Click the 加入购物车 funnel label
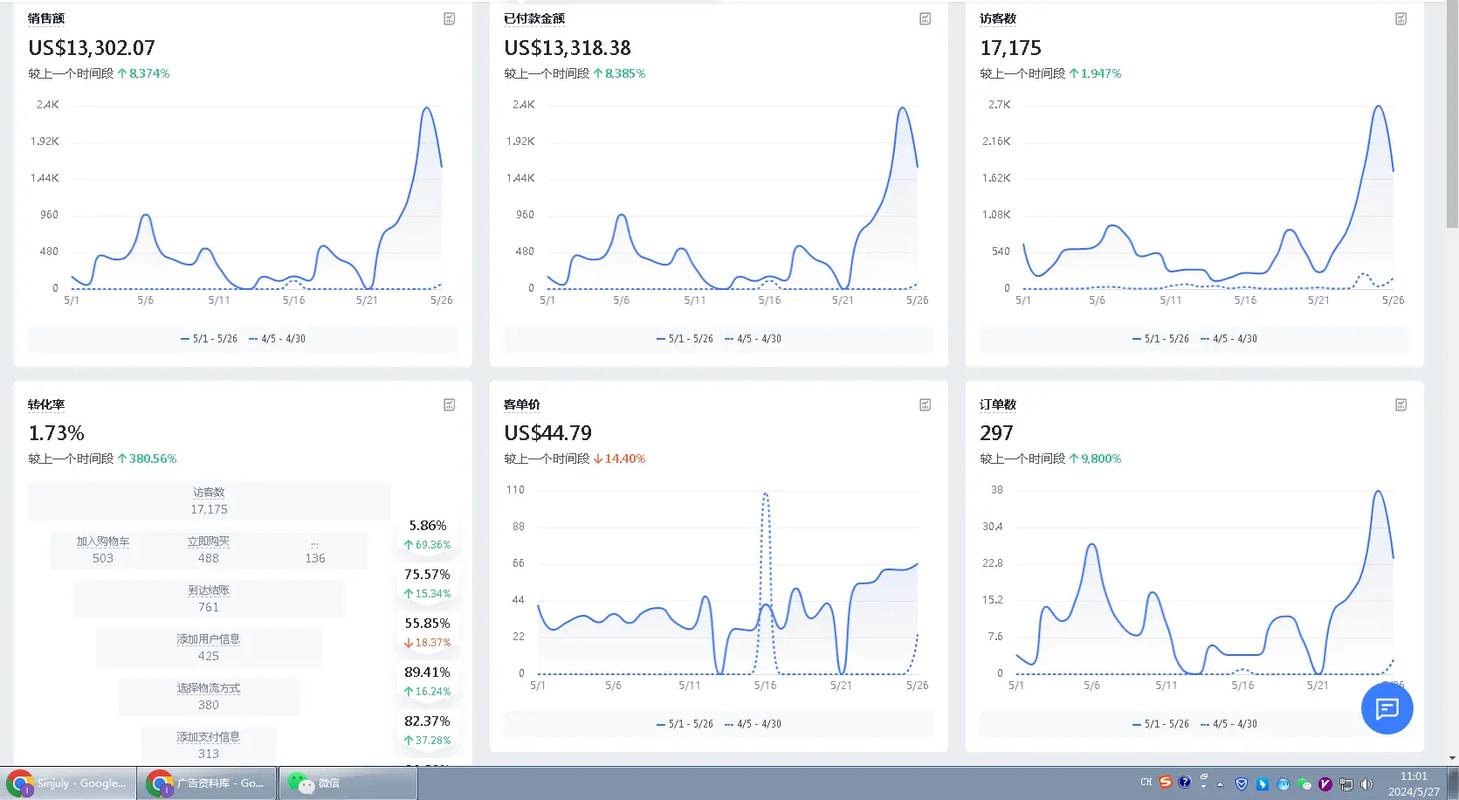The width and height of the screenshot is (1459, 800). coord(103,542)
